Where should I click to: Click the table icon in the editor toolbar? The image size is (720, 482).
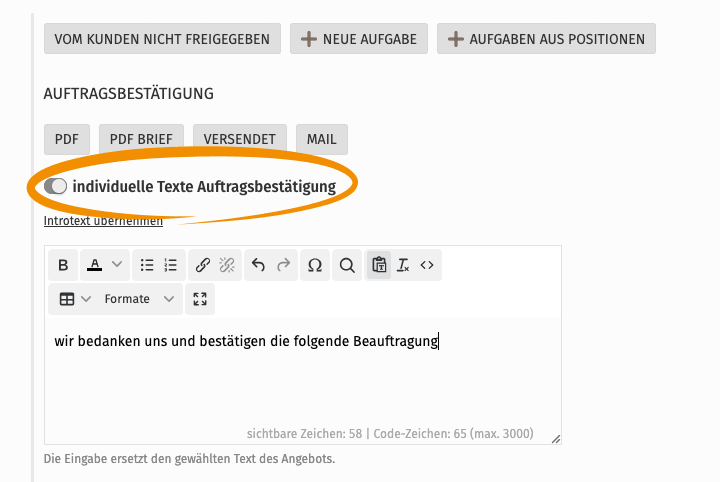tap(67, 299)
